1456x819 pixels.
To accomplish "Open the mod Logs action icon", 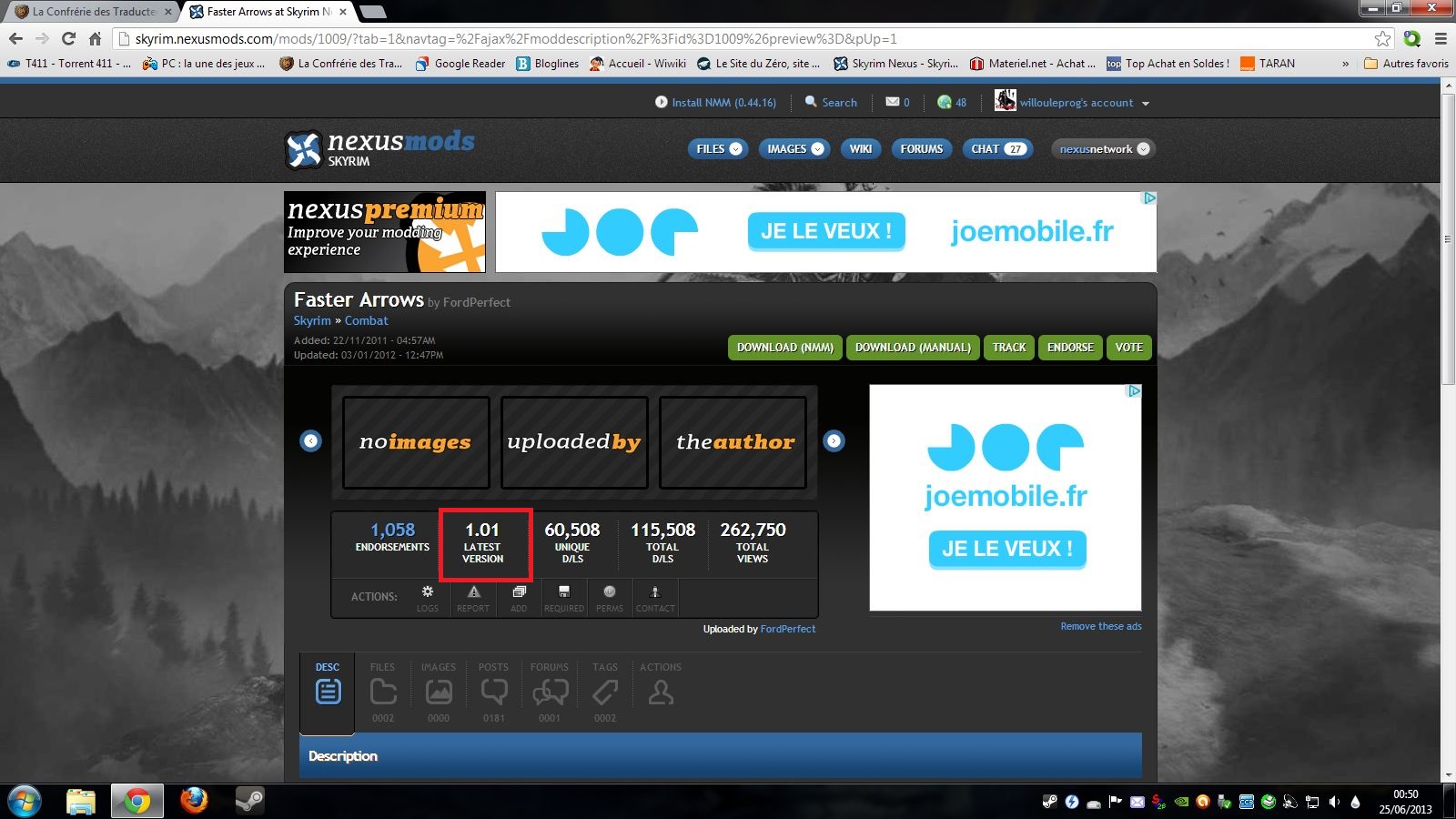I will (x=428, y=598).
